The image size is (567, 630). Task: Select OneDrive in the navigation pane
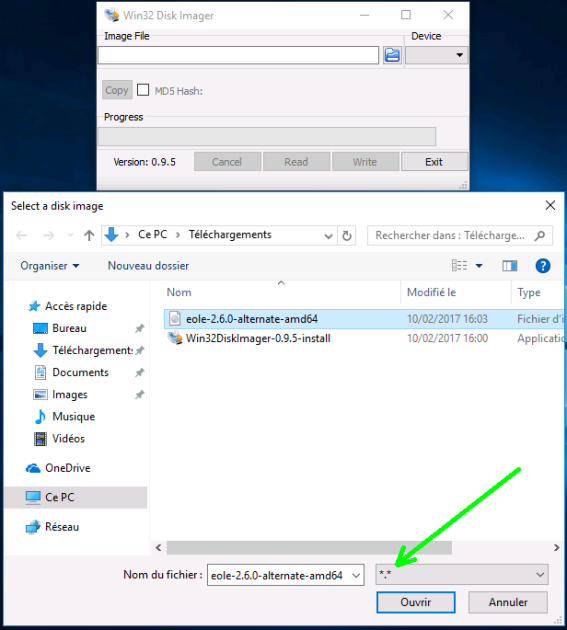[68, 468]
